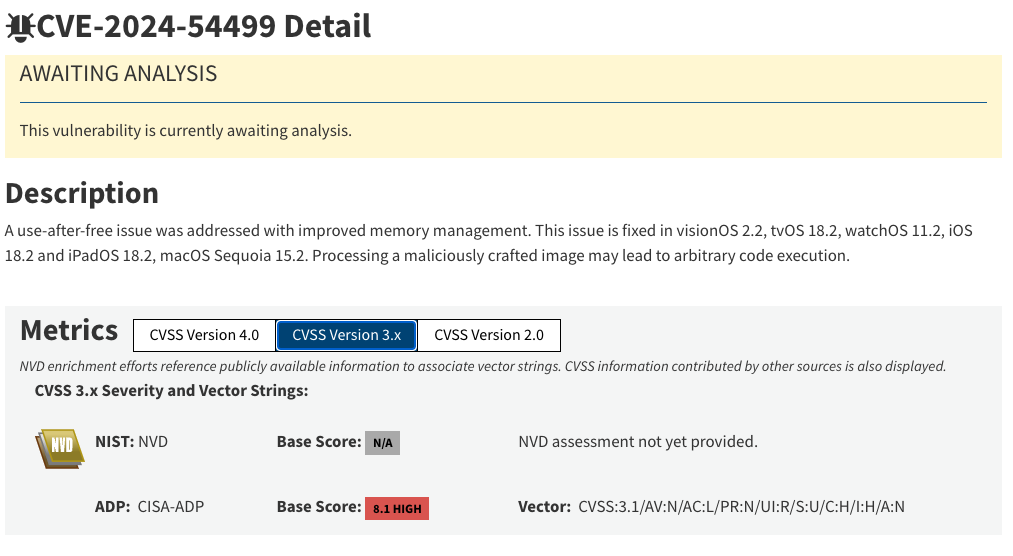Click the Base Score label in NIST row
This screenshot has height=556, width=1013.
coord(319,442)
